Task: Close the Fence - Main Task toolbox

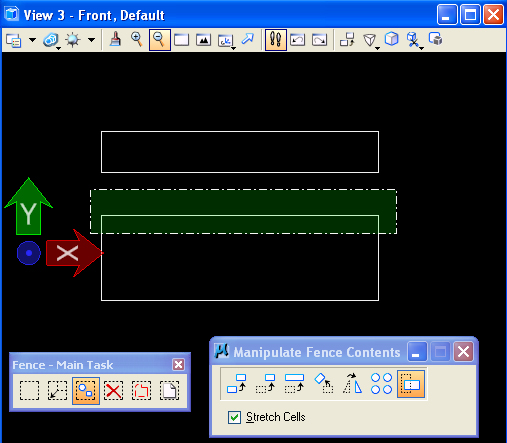Action: point(178,364)
